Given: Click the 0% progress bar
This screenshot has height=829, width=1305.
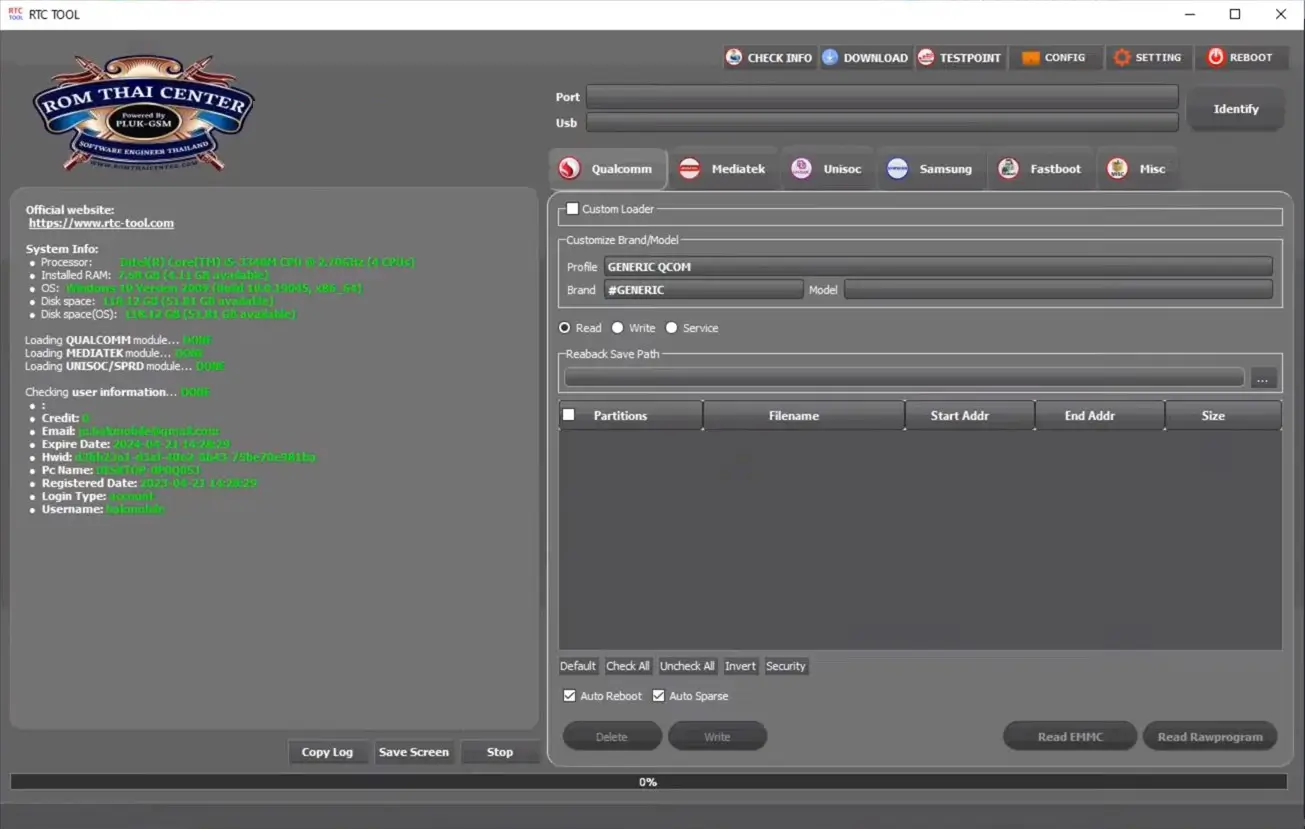Looking at the screenshot, I should coord(648,782).
